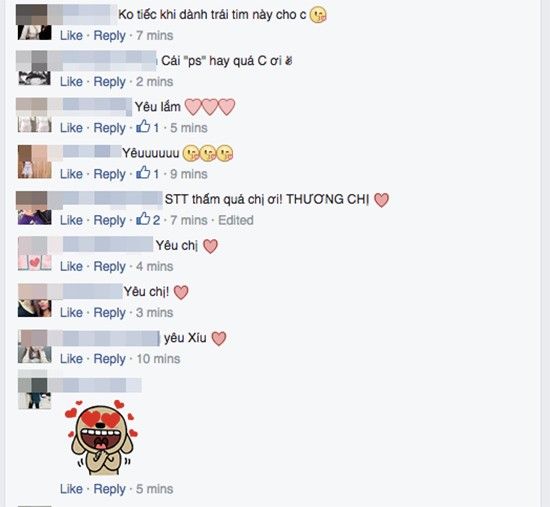Click the thumbs-up icon on "Yêu lắm" comment
Viewport: 550px width, 507px height.
point(143,127)
